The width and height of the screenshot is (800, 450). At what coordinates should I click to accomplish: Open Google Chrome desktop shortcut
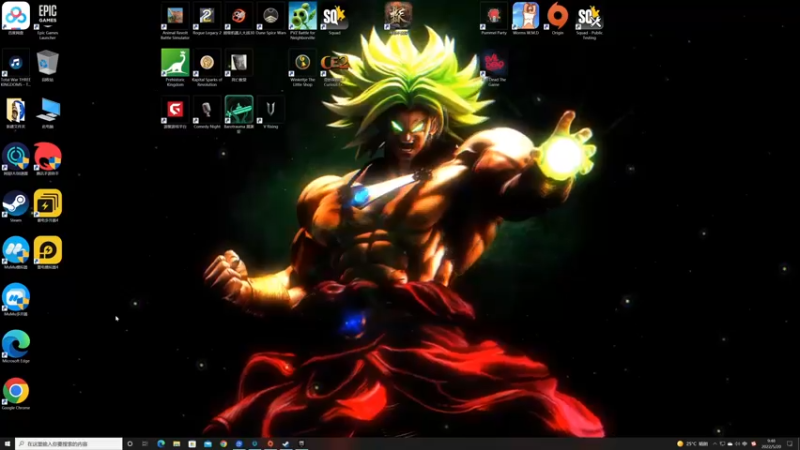[16, 393]
